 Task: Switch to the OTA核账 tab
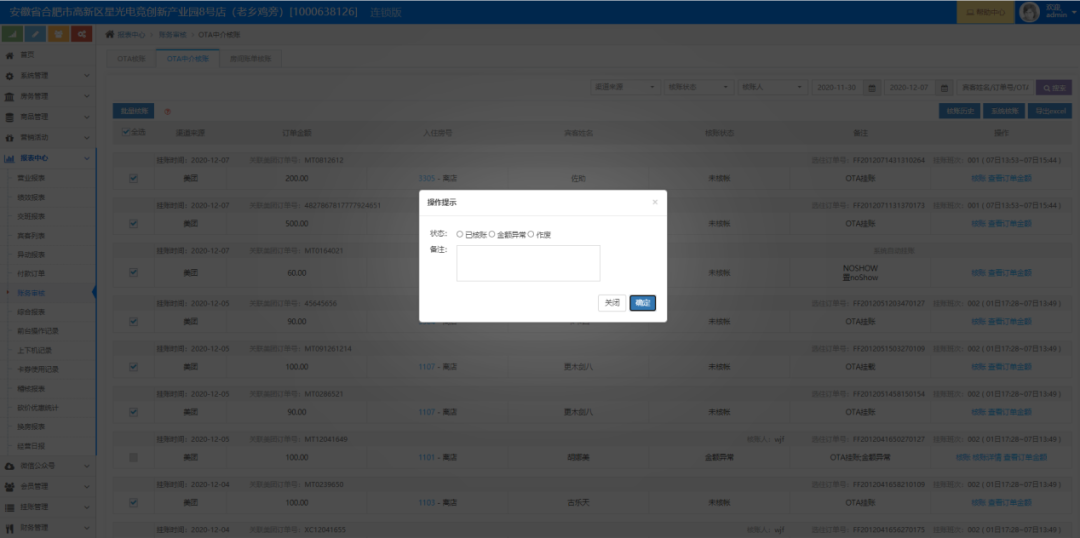[131, 59]
